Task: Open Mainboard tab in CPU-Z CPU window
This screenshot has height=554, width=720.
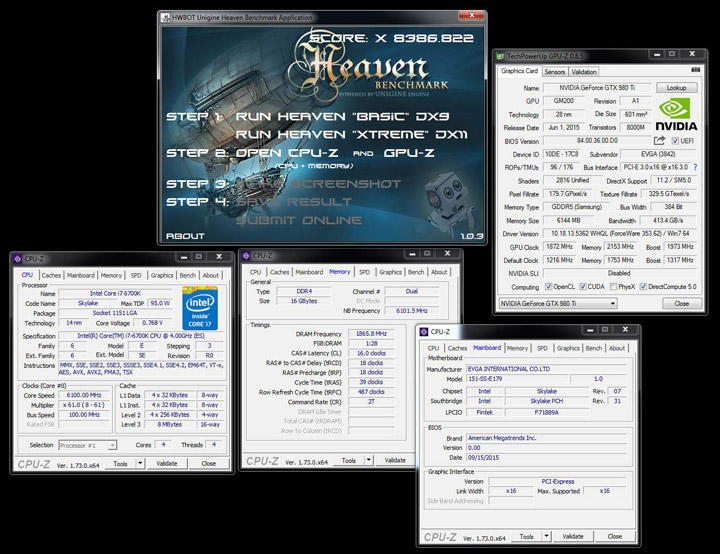Action: [x=81, y=275]
